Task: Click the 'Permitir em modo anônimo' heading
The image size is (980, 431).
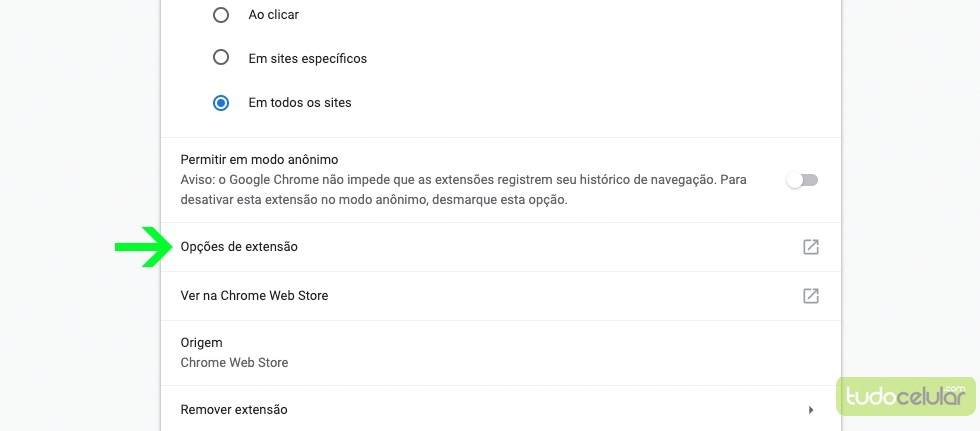Action: [x=259, y=160]
